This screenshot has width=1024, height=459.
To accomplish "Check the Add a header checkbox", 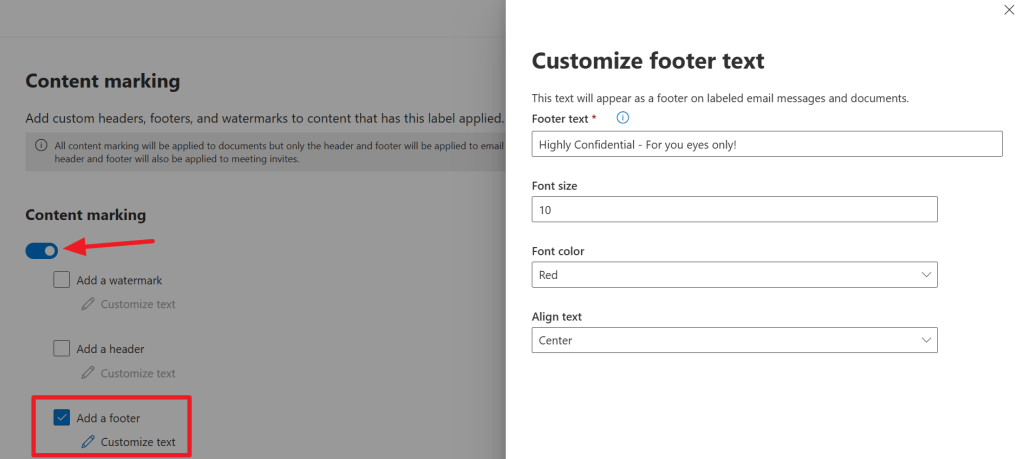I will tap(62, 349).
